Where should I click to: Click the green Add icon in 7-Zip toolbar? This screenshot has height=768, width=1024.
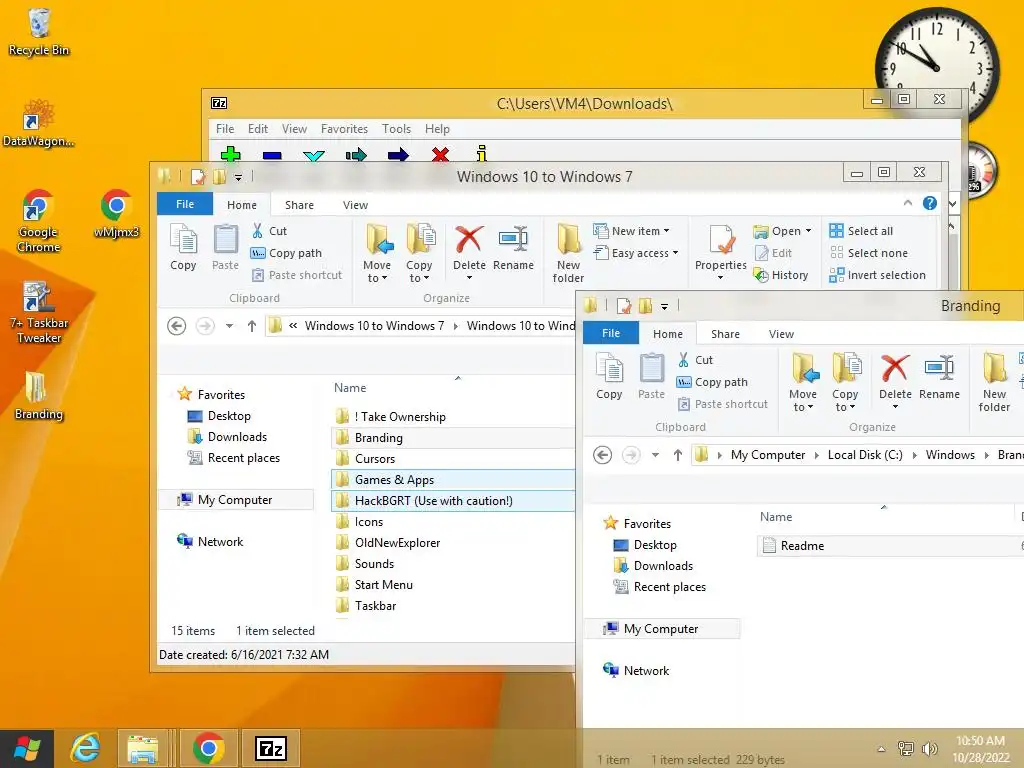point(231,154)
